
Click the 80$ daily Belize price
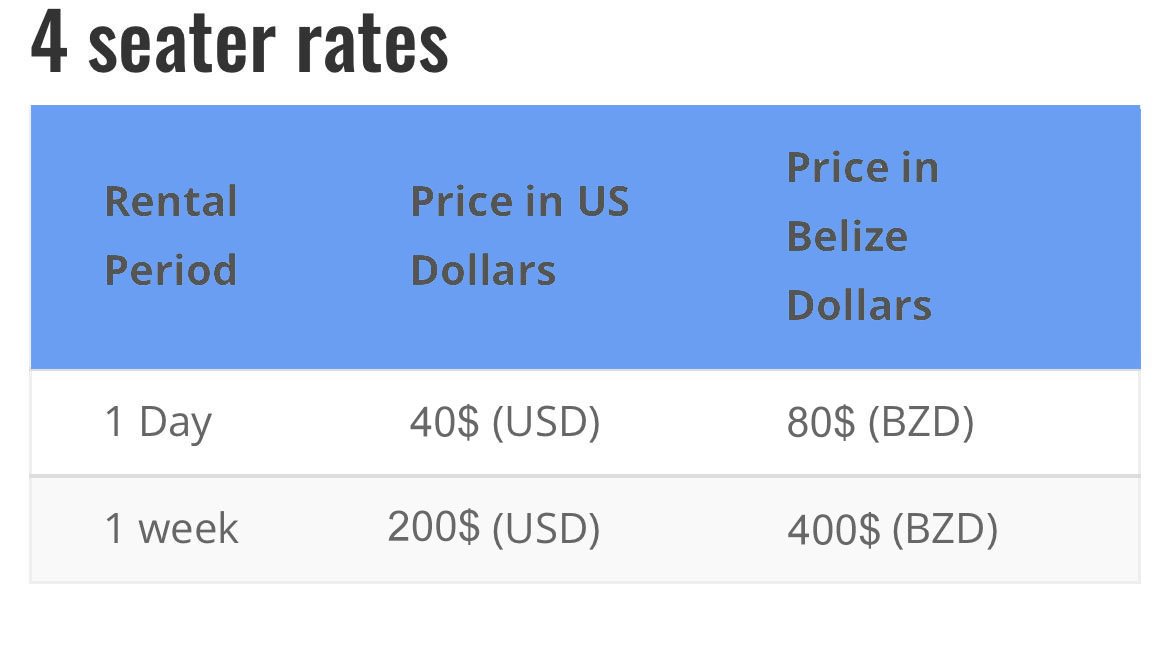[x=880, y=422]
